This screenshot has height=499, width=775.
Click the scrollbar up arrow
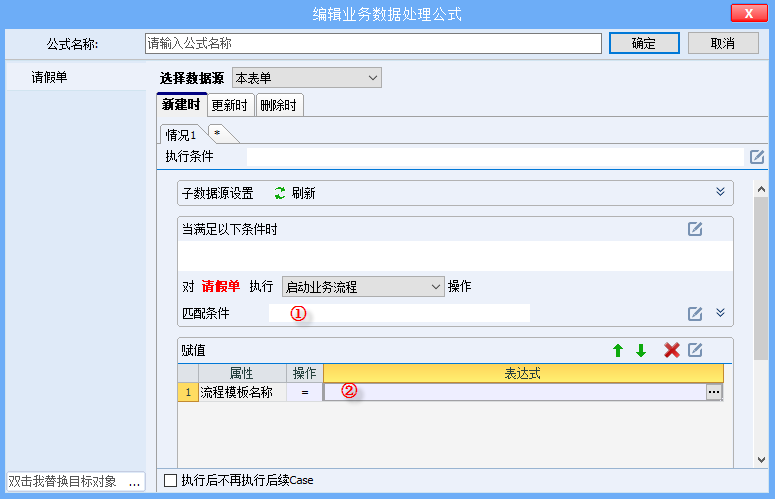[761, 190]
